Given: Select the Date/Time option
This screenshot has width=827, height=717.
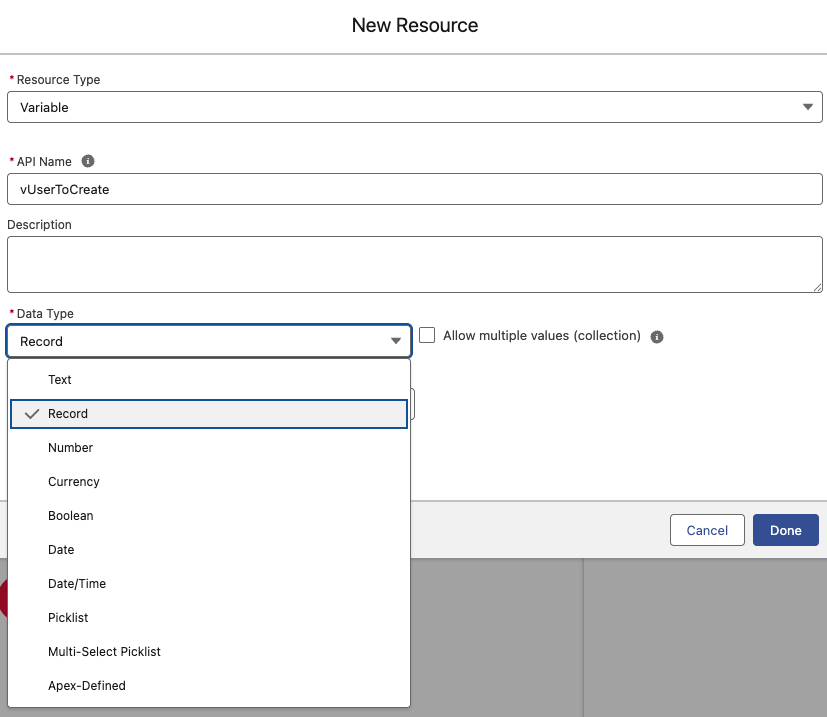Looking at the screenshot, I should (77, 584).
